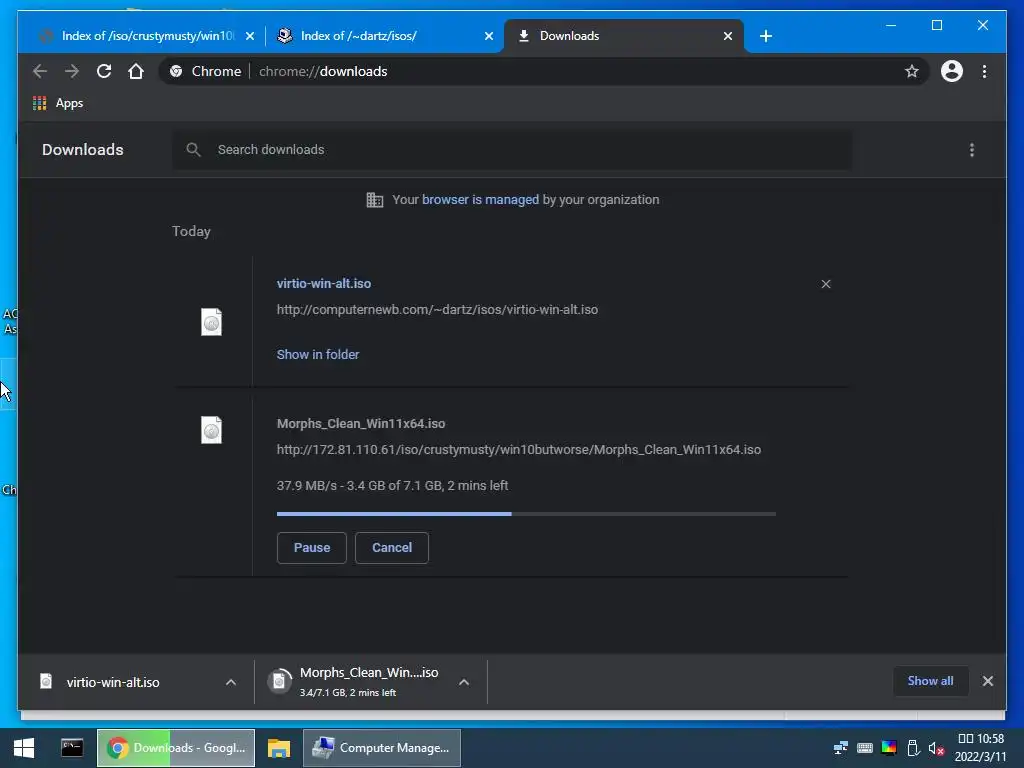Remove virtio-win-alt.iso from the downloads list
Image resolution: width=1024 pixels, height=768 pixels.
[x=826, y=284]
